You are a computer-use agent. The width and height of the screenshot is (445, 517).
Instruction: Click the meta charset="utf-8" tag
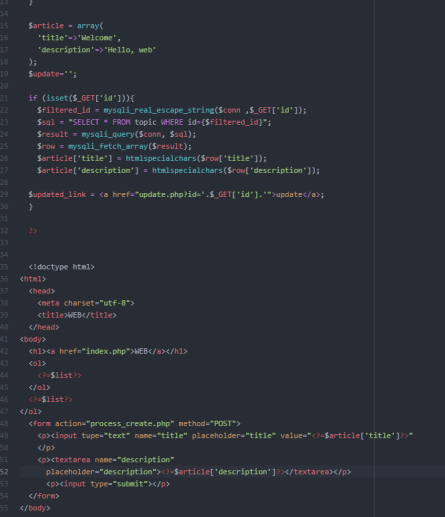pyautogui.click(x=86, y=303)
